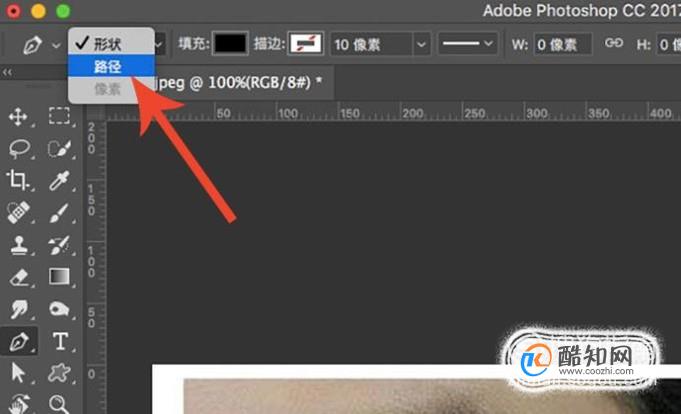Choose 形状 (Shape) mode option
The width and height of the screenshot is (681, 414).
tap(112, 43)
